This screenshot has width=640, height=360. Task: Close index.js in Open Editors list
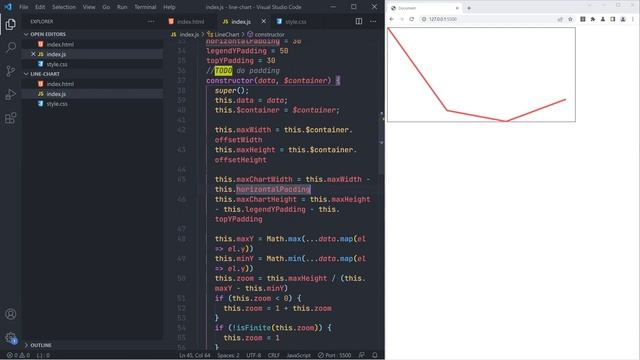coord(33,54)
